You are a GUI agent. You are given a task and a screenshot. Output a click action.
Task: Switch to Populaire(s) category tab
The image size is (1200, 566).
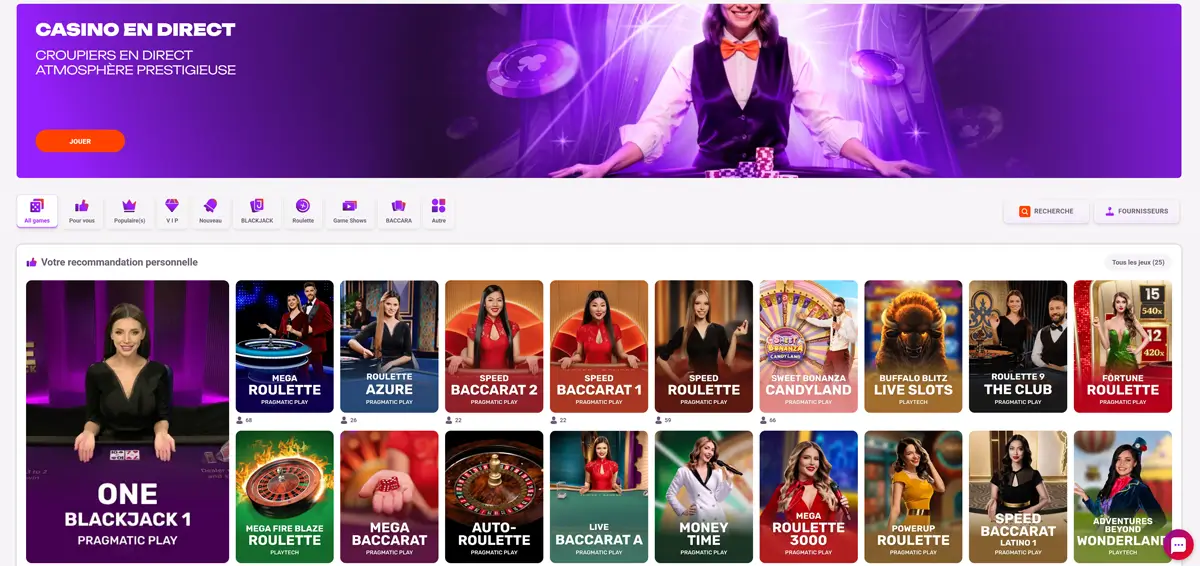[129, 211]
